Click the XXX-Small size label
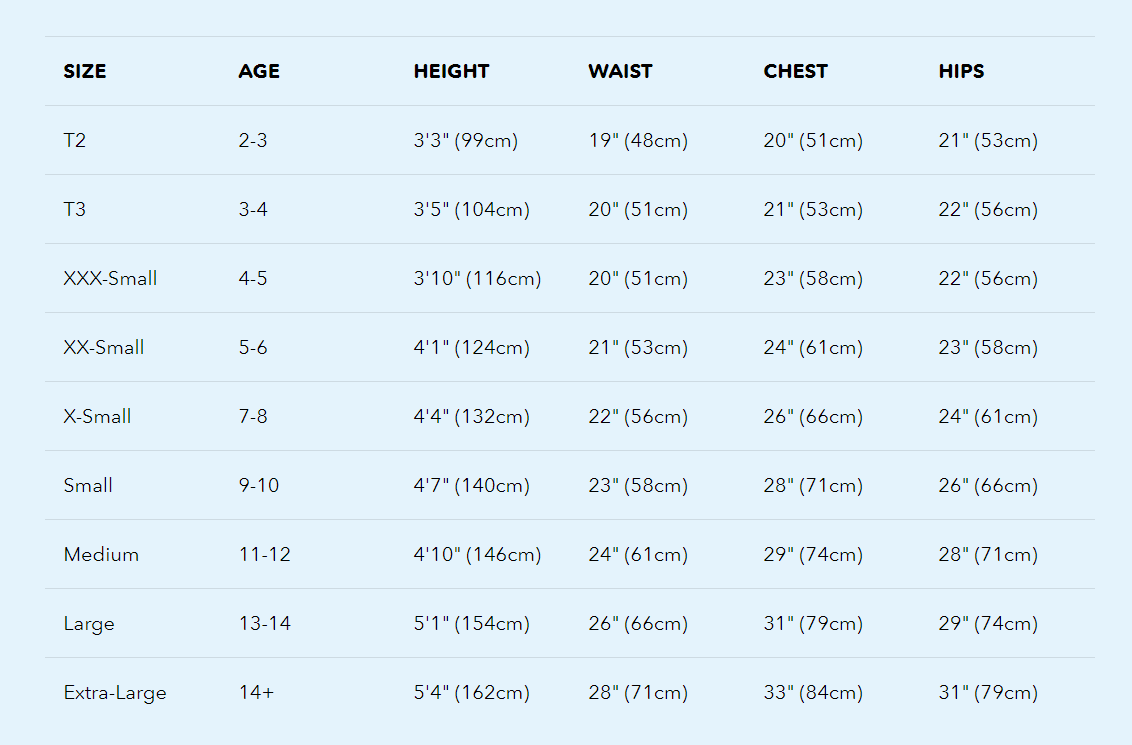The width and height of the screenshot is (1132, 745). [x=110, y=279]
